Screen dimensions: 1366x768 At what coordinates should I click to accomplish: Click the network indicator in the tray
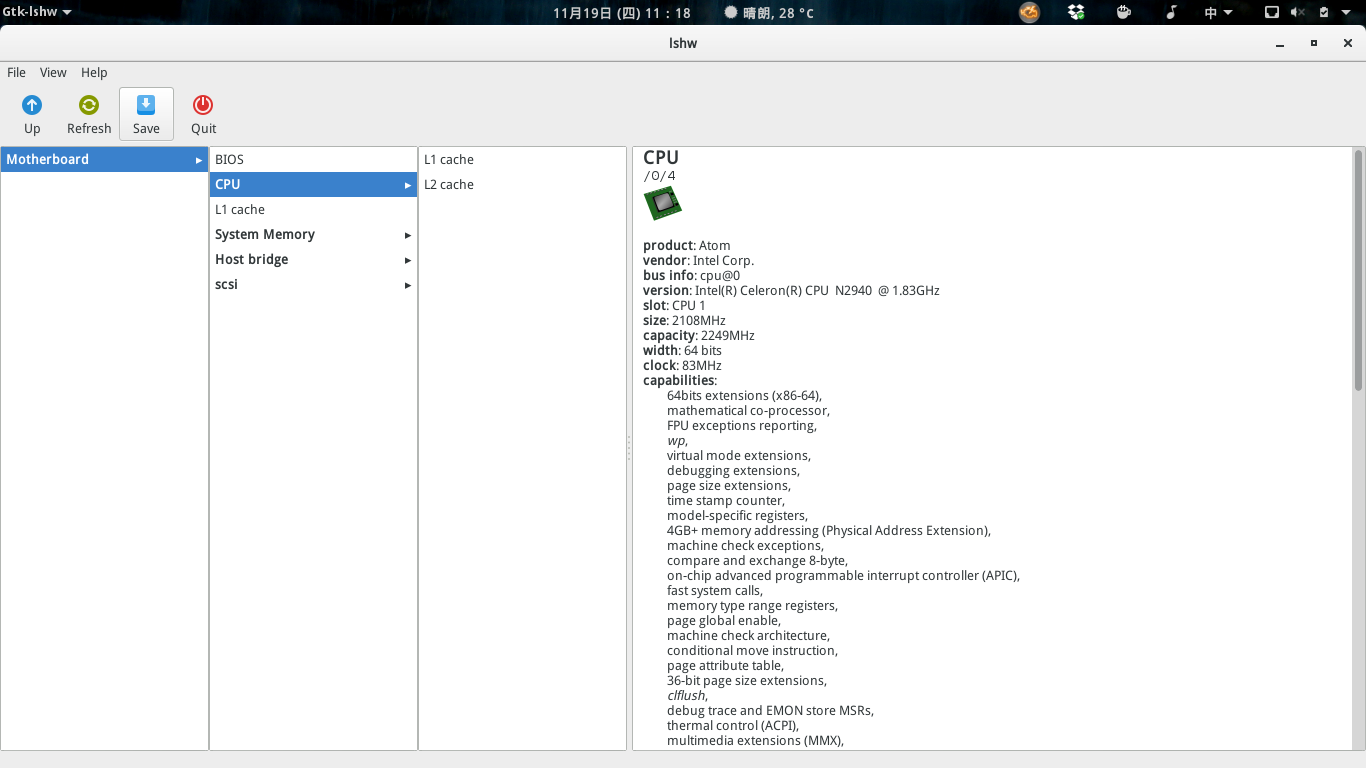pyautogui.click(x=1273, y=12)
